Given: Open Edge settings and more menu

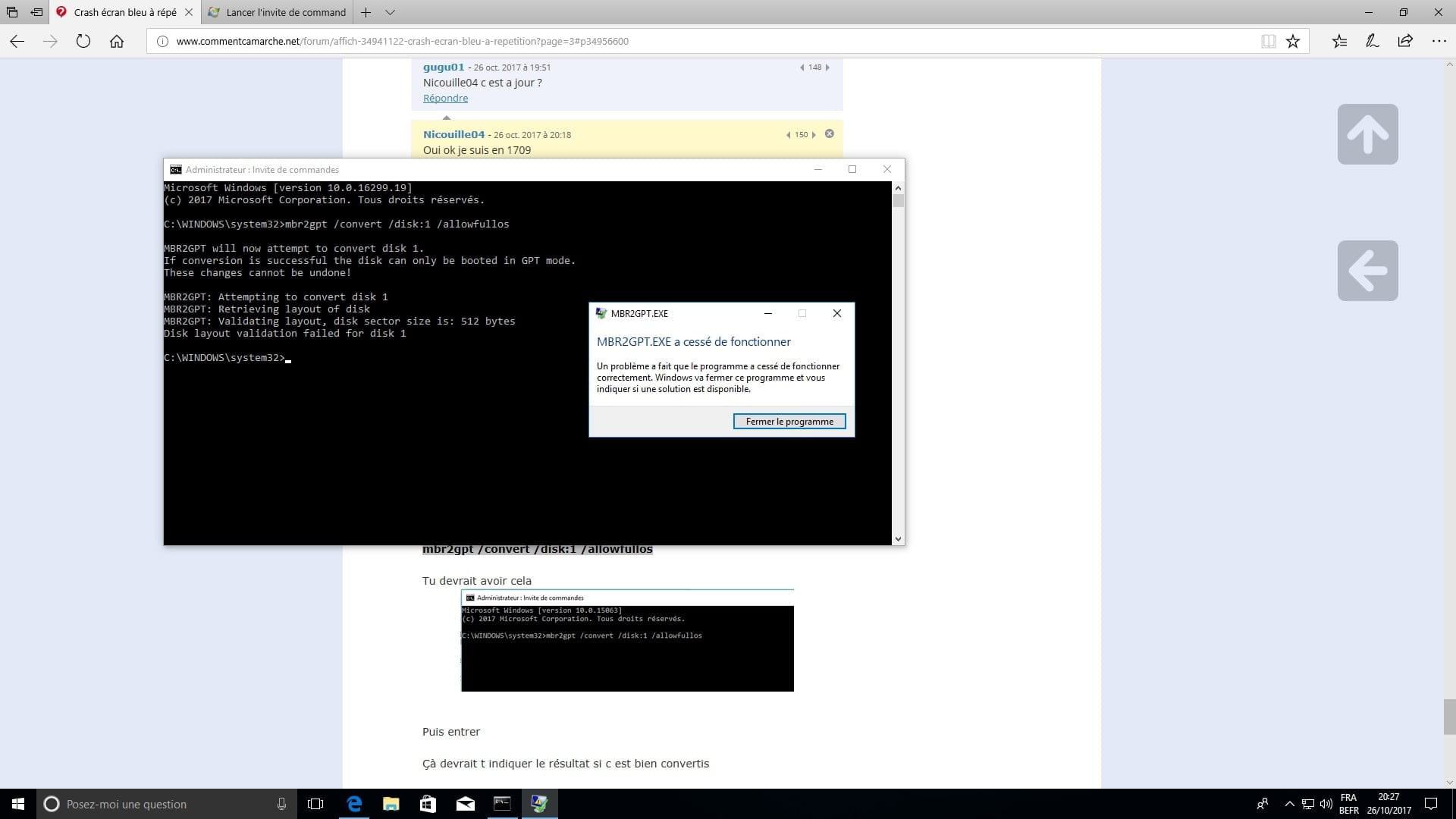Looking at the screenshot, I should point(1439,42).
